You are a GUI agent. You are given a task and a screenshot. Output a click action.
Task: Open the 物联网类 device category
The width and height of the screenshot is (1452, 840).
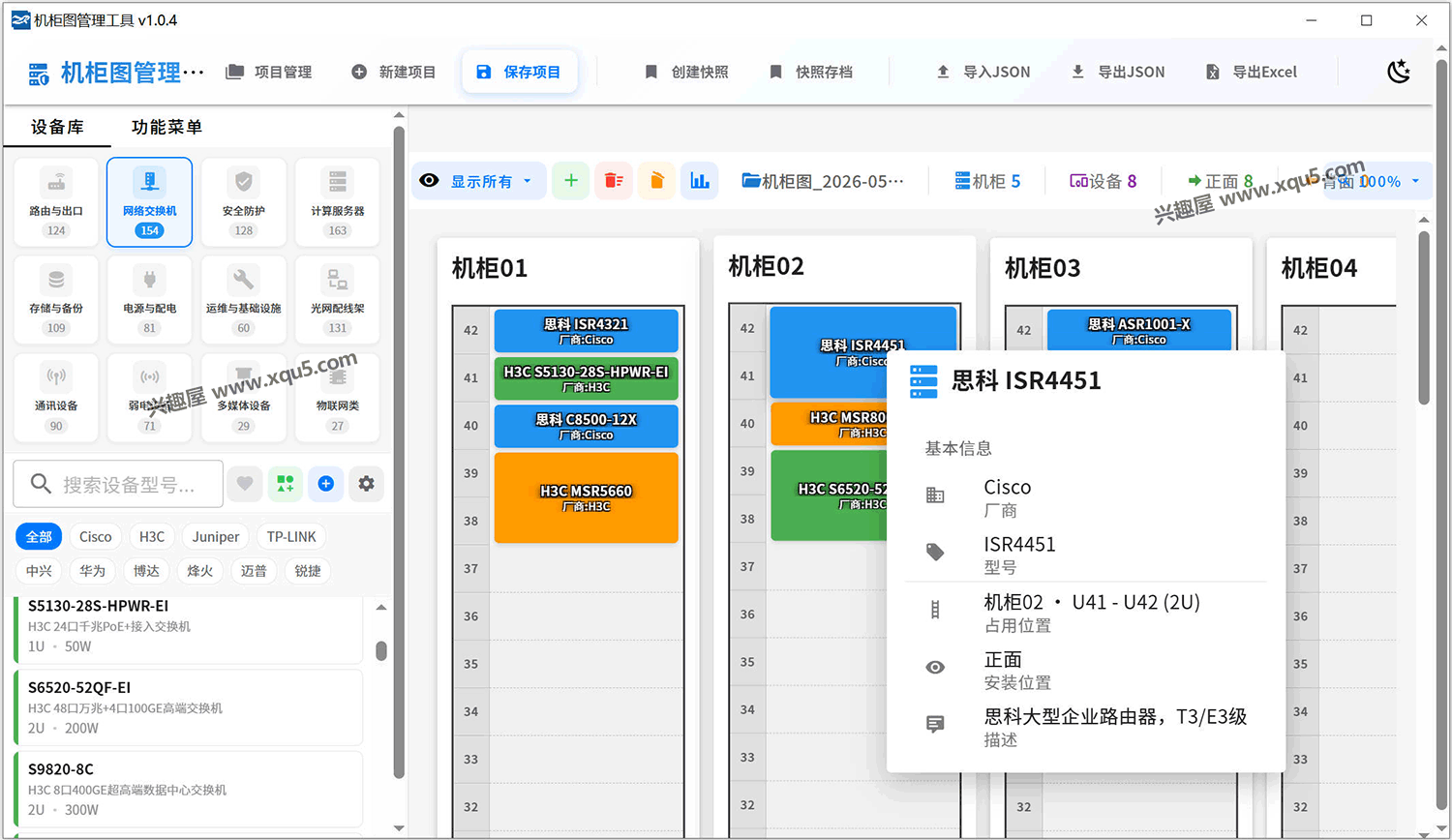click(x=337, y=397)
